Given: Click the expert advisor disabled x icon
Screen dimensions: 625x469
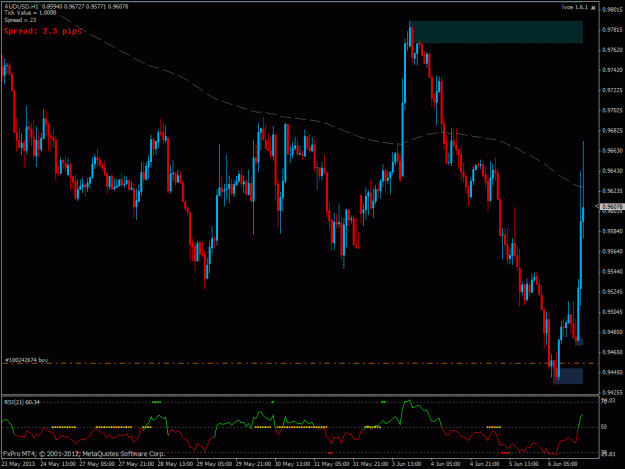Looking at the screenshot, I should click(593, 8).
